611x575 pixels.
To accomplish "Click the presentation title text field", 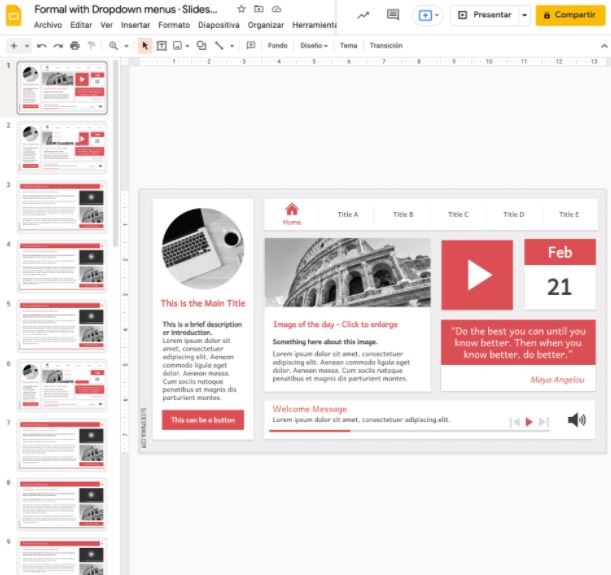I will click(125, 9).
